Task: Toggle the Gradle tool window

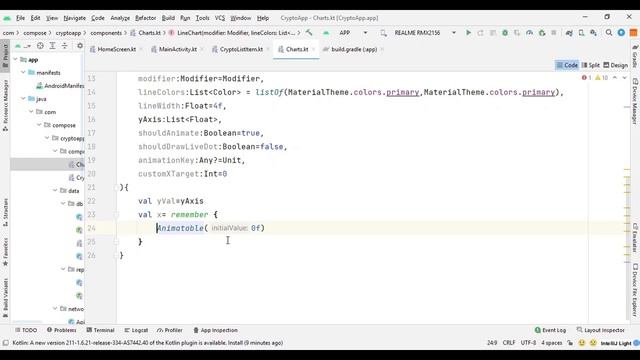Action: point(635,56)
